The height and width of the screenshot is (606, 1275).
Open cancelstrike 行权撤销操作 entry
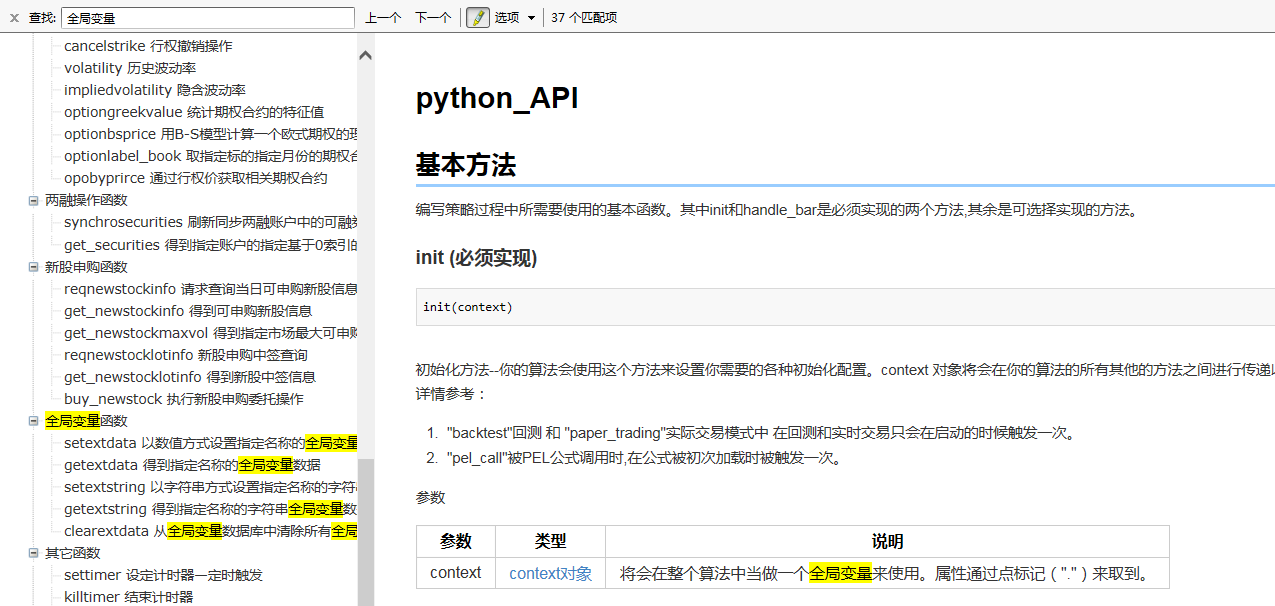point(148,46)
